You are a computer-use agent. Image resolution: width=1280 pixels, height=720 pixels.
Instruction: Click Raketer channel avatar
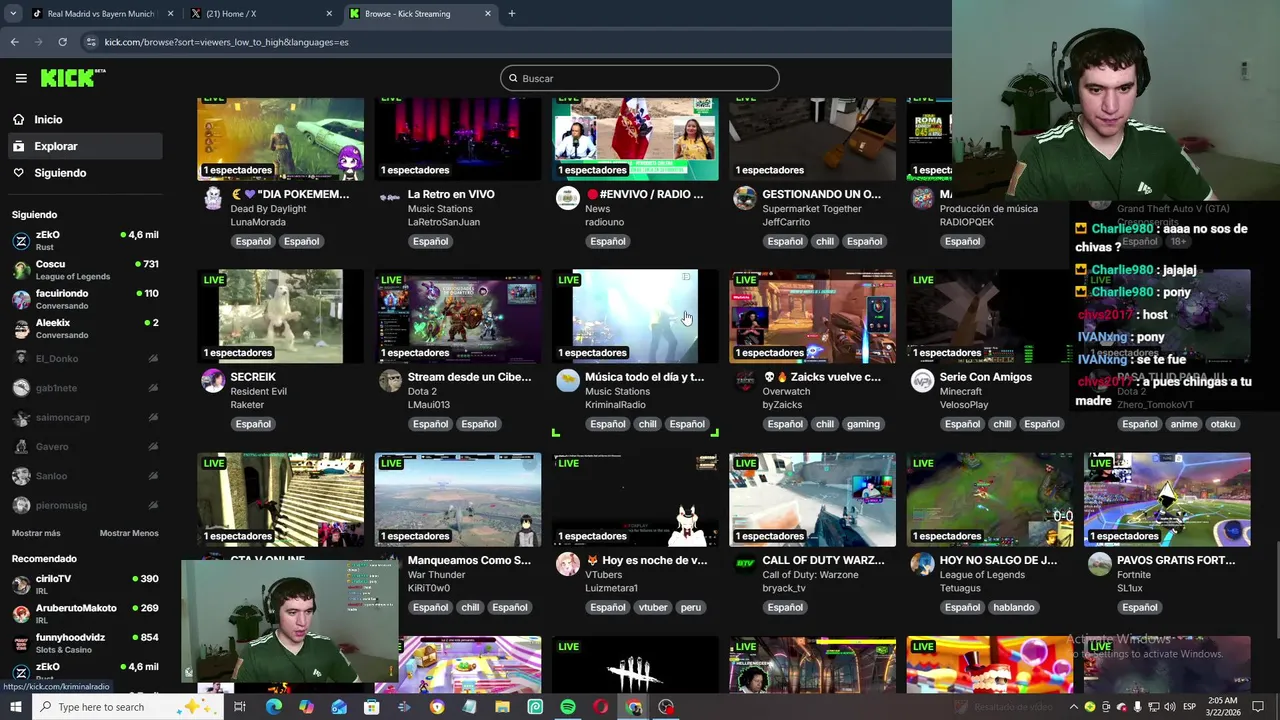pyautogui.click(x=213, y=381)
